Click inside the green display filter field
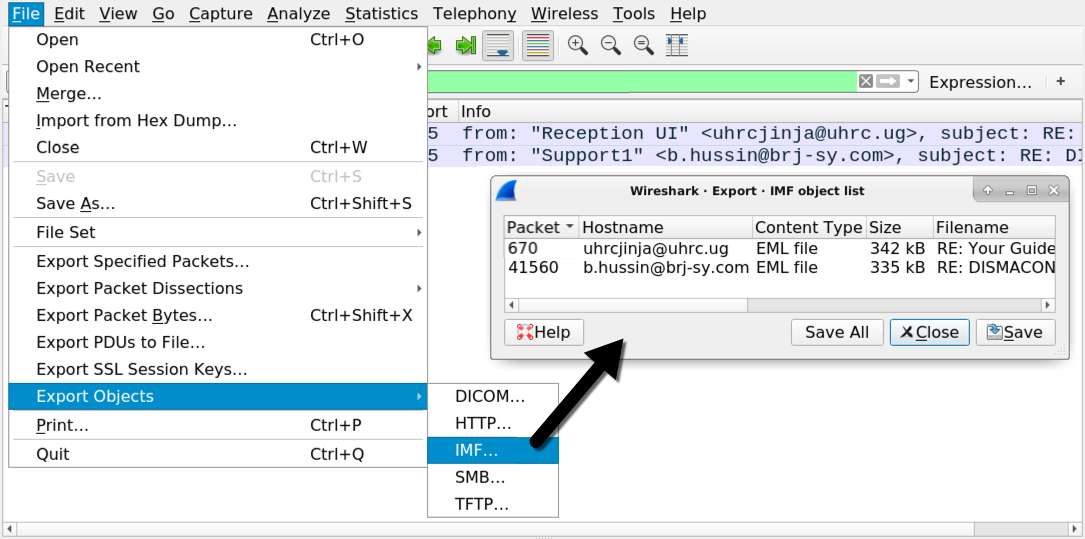Viewport: 1085px width, 539px height. coord(642,82)
